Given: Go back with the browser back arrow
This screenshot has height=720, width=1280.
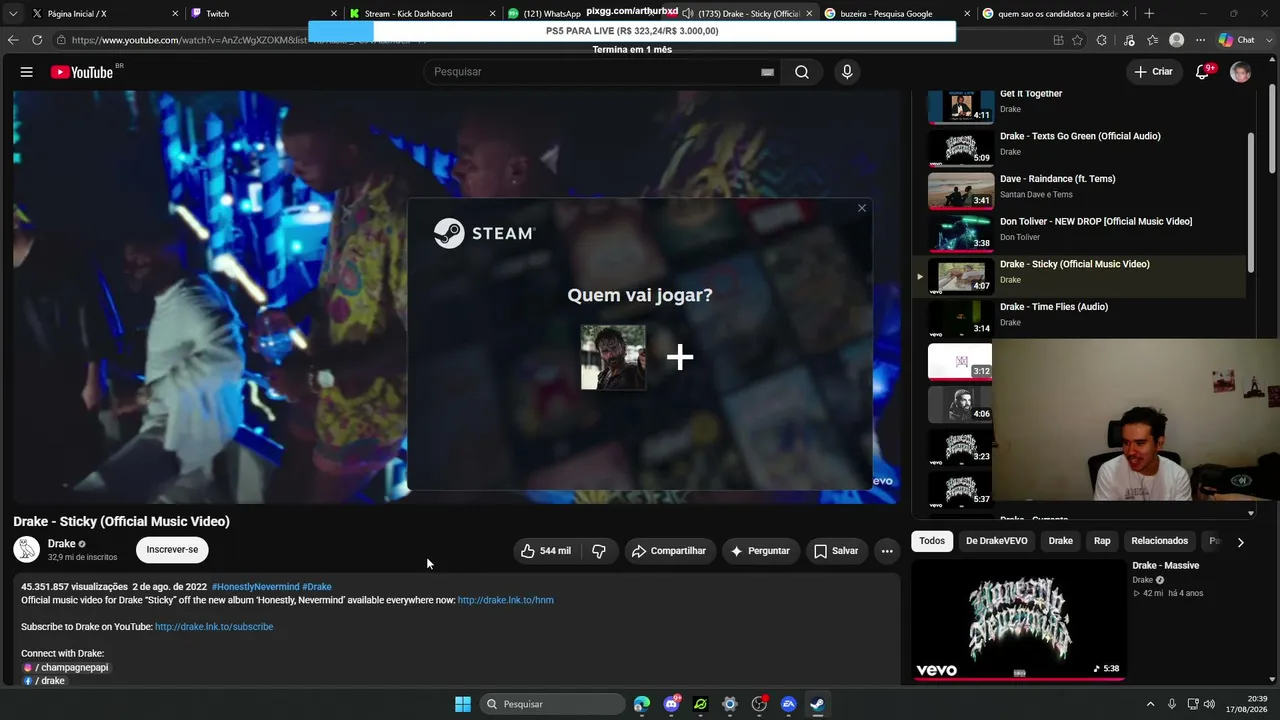Looking at the screenshot, I should (13, 40).
